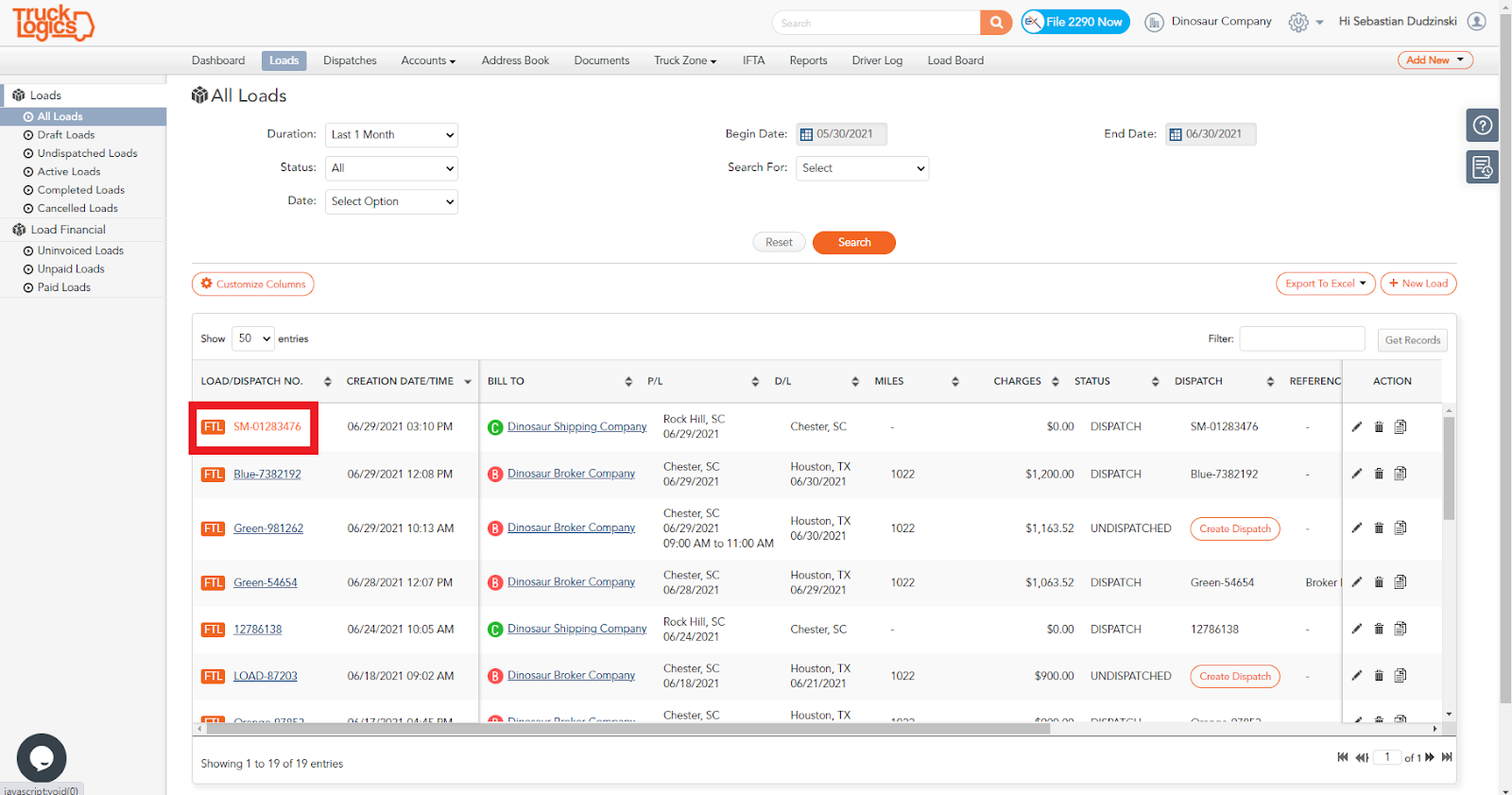Open document icon for load LOAD-87203
The image size is (1512, 795).
(1400, 676)
